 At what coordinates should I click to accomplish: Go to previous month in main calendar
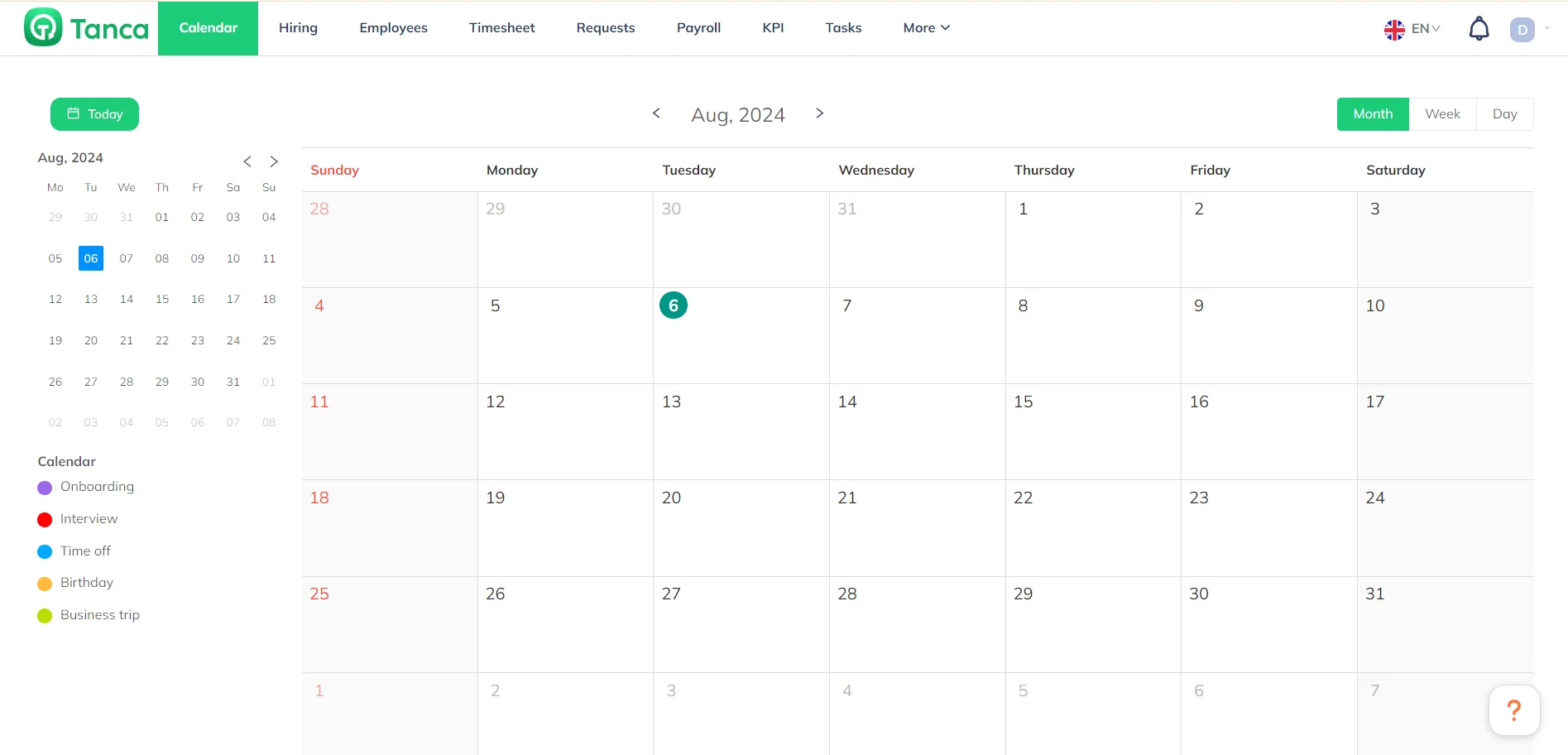pyautogui.click(x=656, y=113)
